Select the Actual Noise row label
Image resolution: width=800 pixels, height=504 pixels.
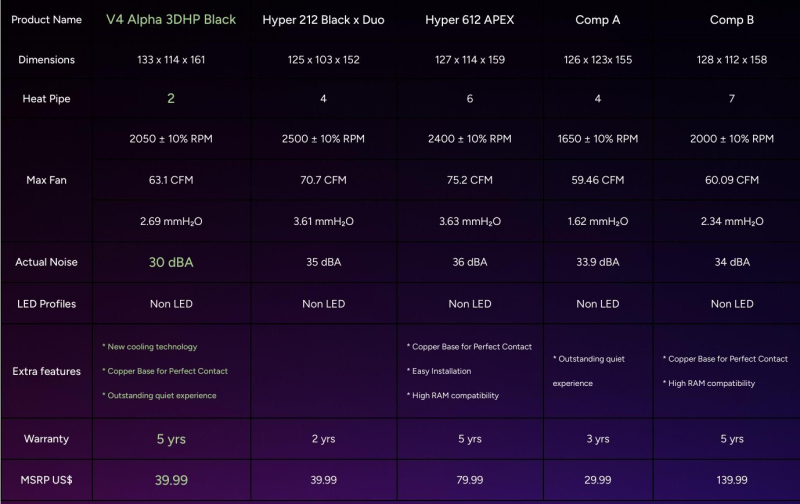(46, 262)
